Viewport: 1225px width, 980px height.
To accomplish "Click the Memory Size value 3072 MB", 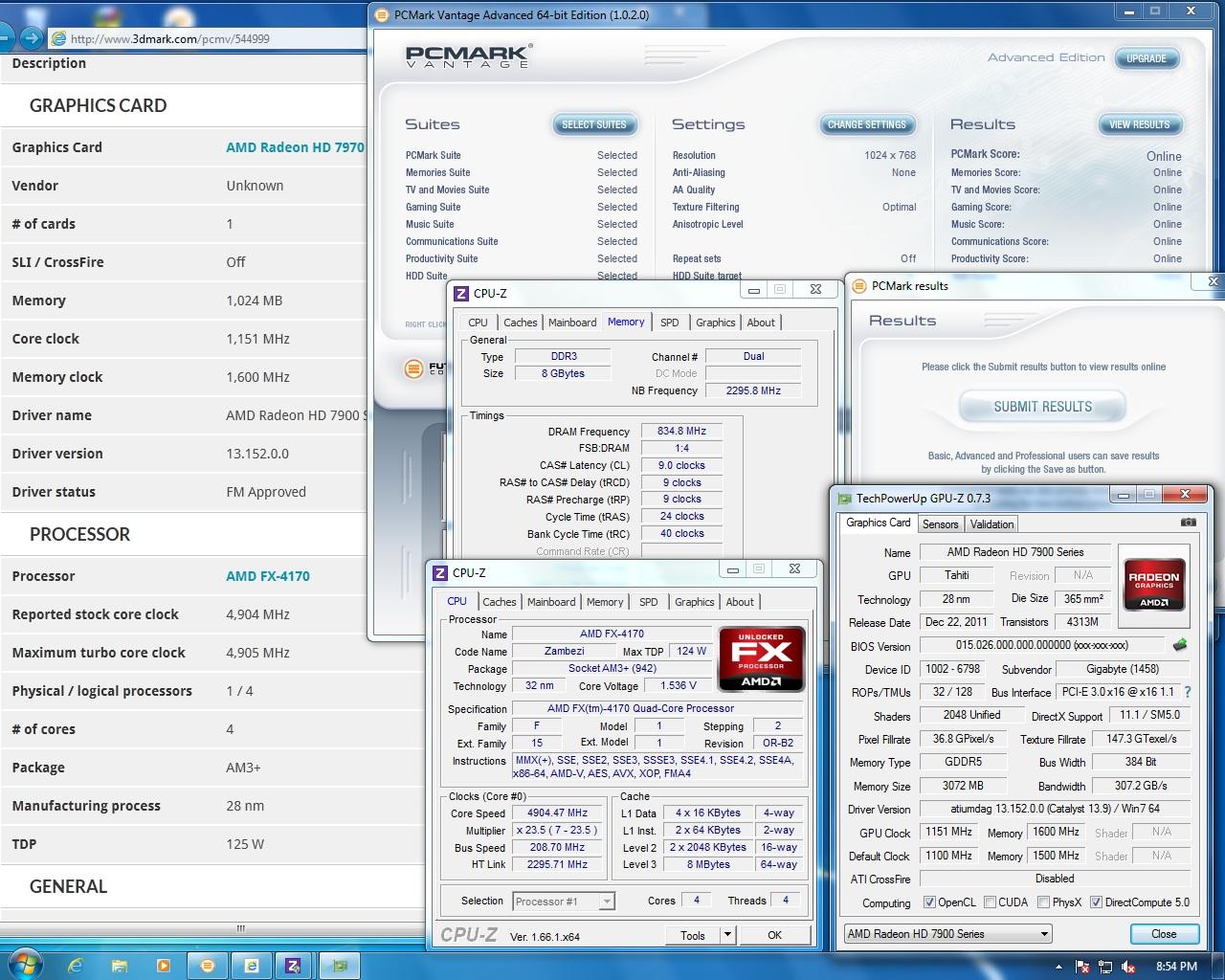I will 962,786.
